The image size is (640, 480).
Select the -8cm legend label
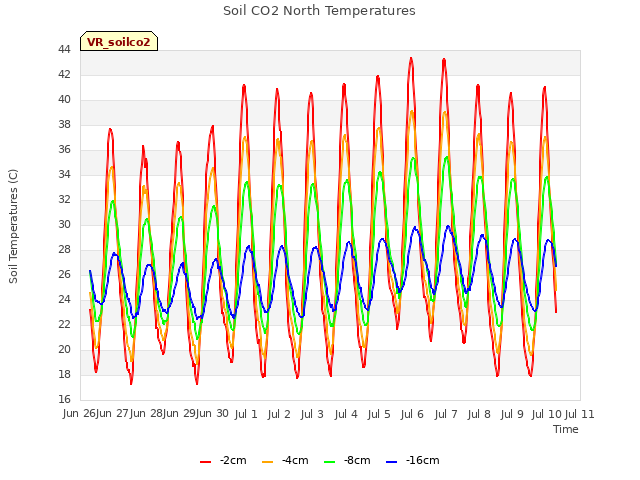[x=357, y=460]
